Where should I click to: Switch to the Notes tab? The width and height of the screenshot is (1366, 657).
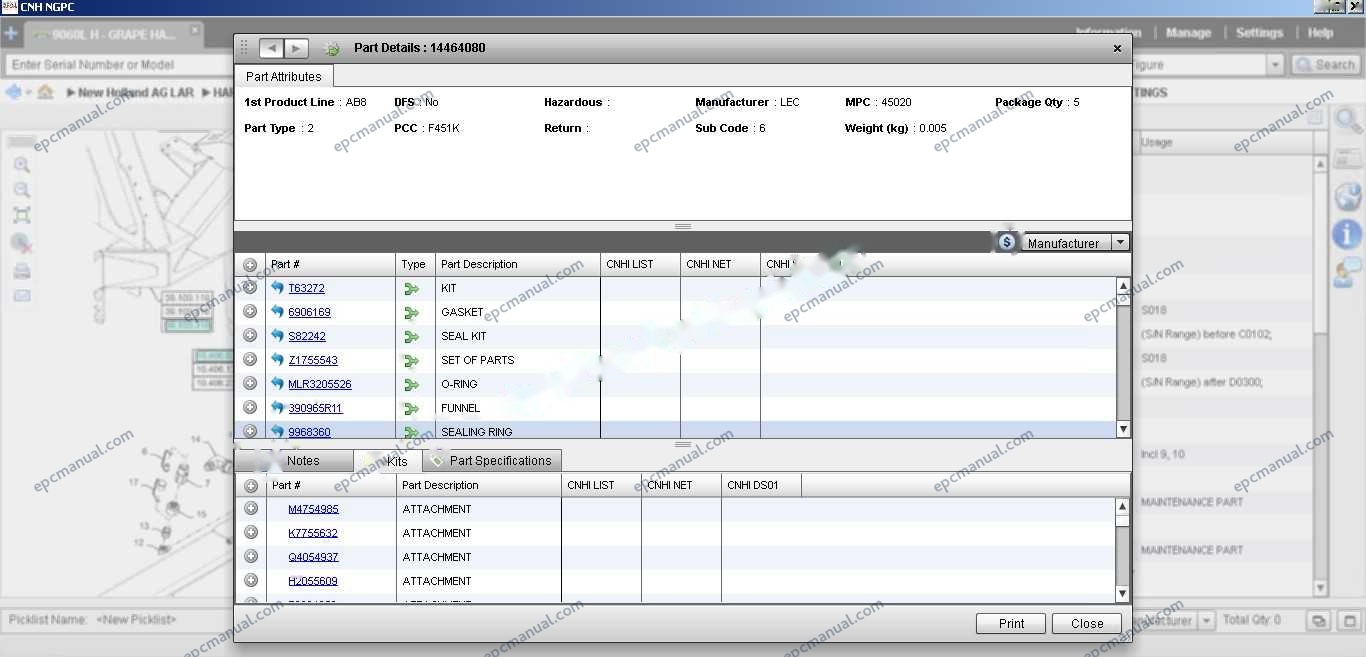(303, 461)
